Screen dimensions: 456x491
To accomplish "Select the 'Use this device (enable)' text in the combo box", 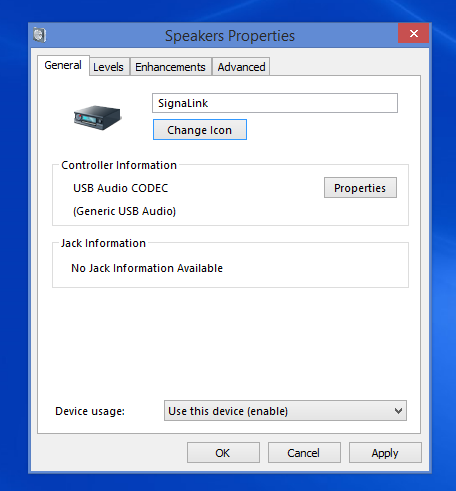I will 228,411.
